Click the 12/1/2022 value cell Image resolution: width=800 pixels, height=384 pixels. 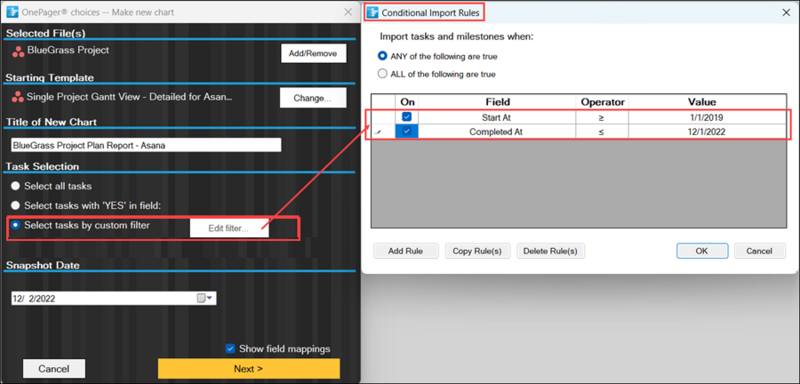[x=706, y=132]
